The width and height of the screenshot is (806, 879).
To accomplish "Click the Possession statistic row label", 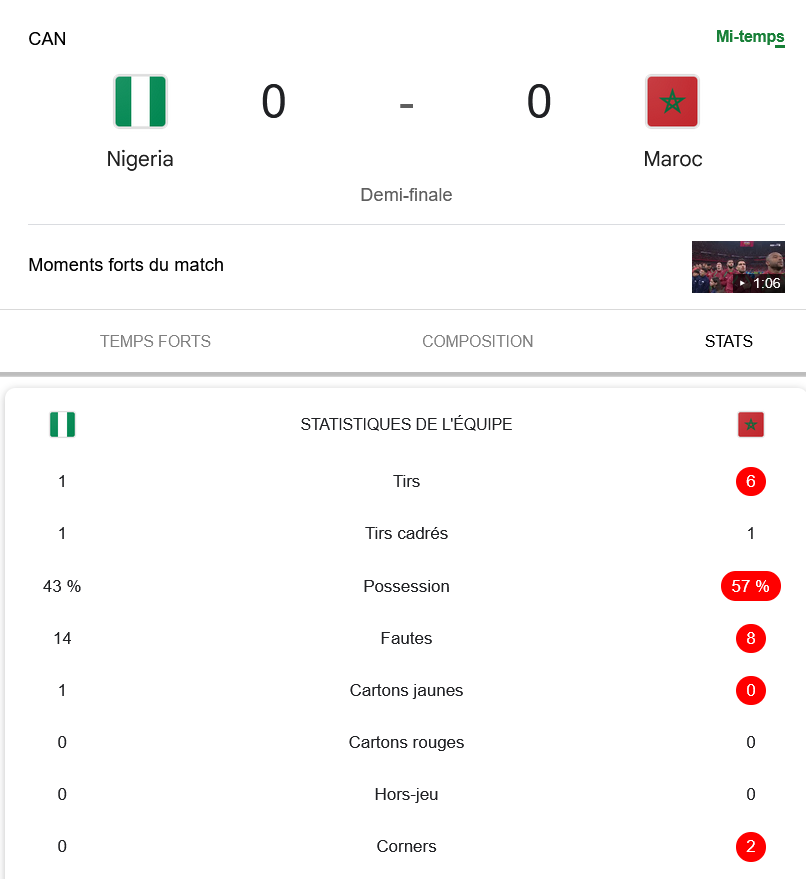I will (406, 586).
